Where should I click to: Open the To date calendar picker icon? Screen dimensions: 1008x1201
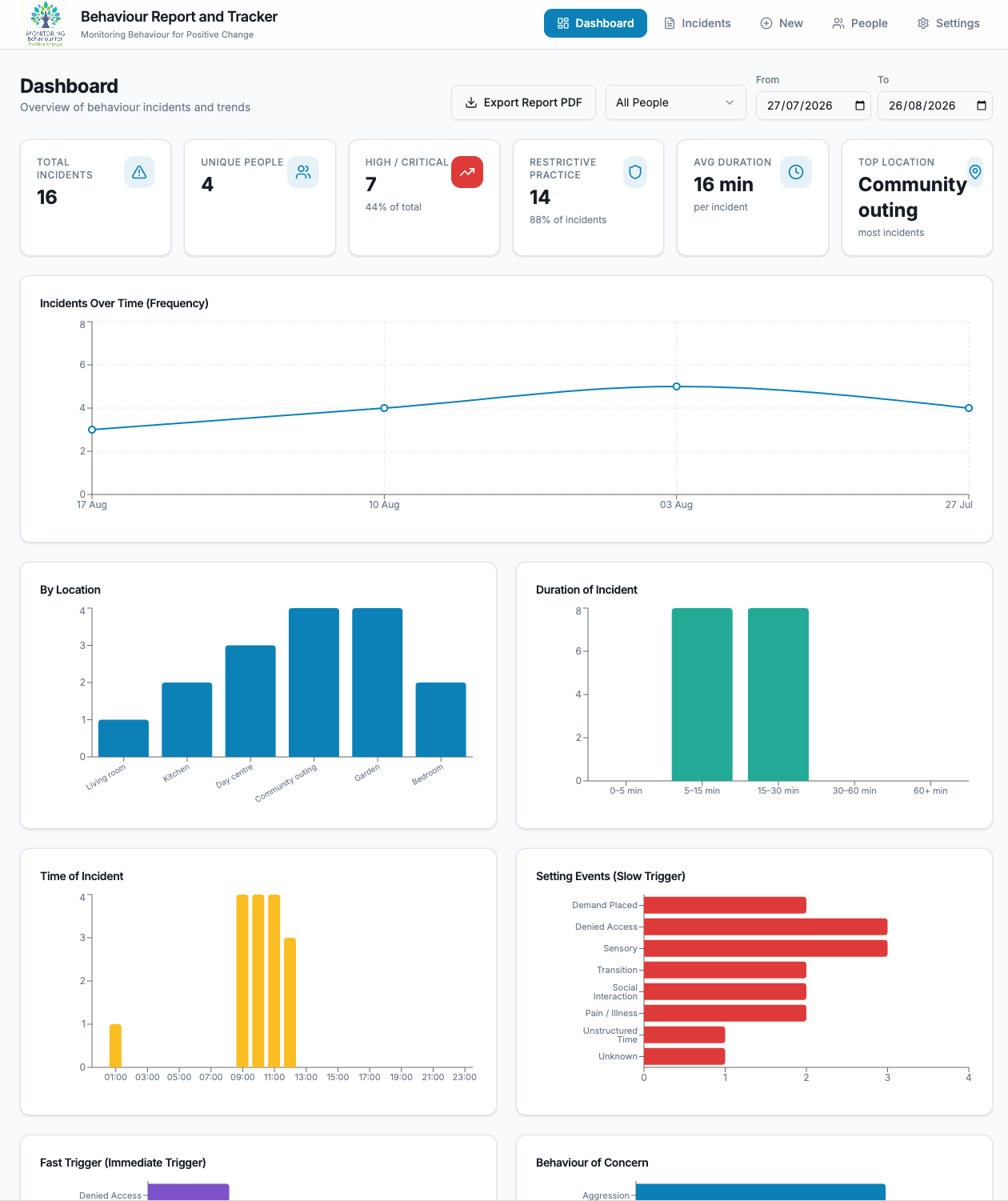[982, 106]
